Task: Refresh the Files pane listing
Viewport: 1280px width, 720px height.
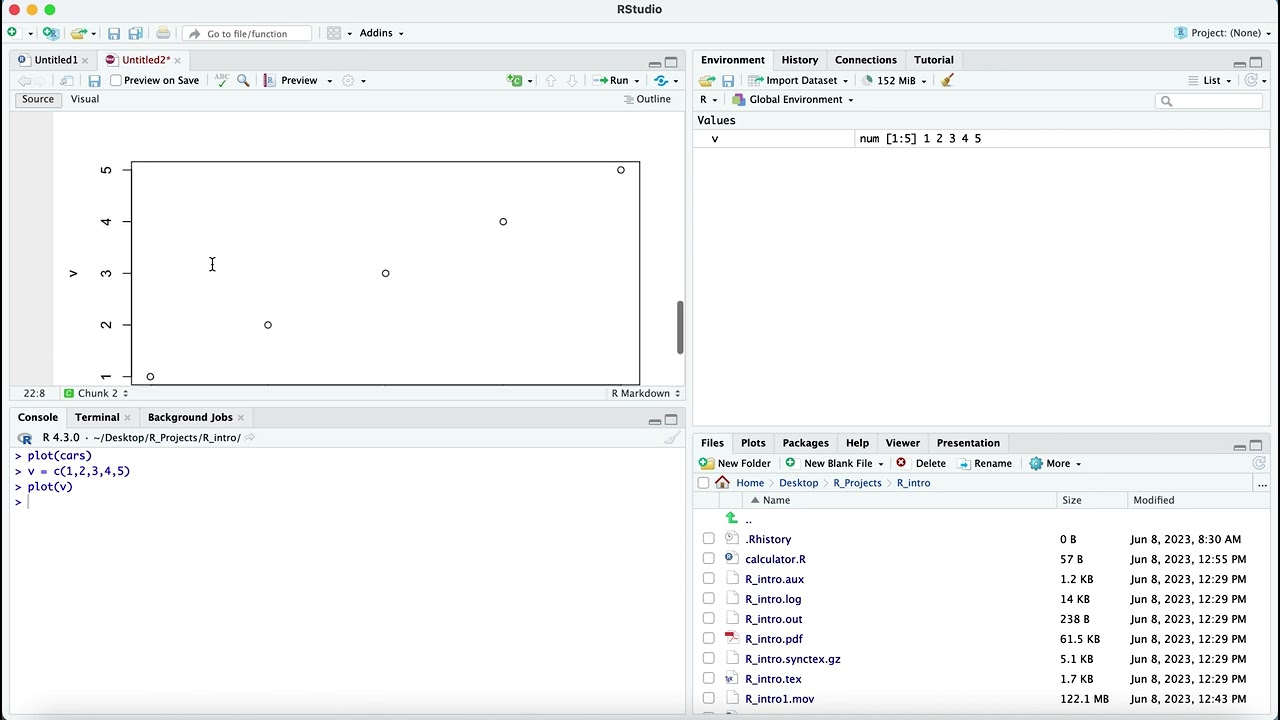Action: pos(1259,463)
